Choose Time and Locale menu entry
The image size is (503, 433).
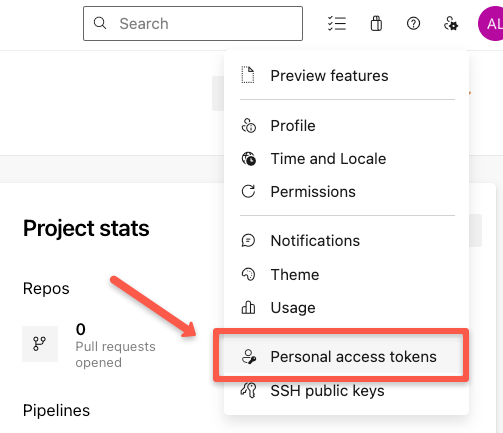point(347,159)
